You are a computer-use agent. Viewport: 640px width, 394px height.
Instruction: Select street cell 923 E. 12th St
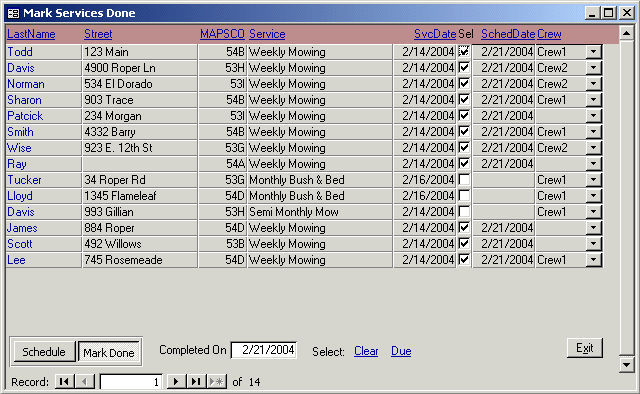pyautogui.click(x=140, y=148)
